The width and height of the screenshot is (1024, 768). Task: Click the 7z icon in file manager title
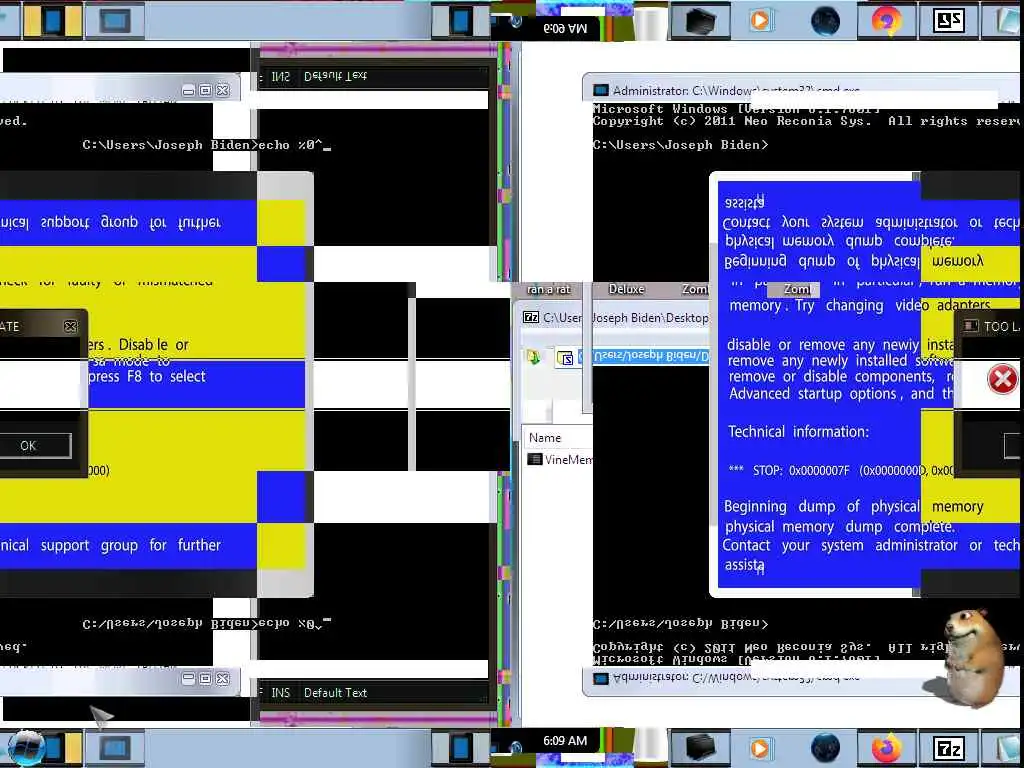click(531, 317)
